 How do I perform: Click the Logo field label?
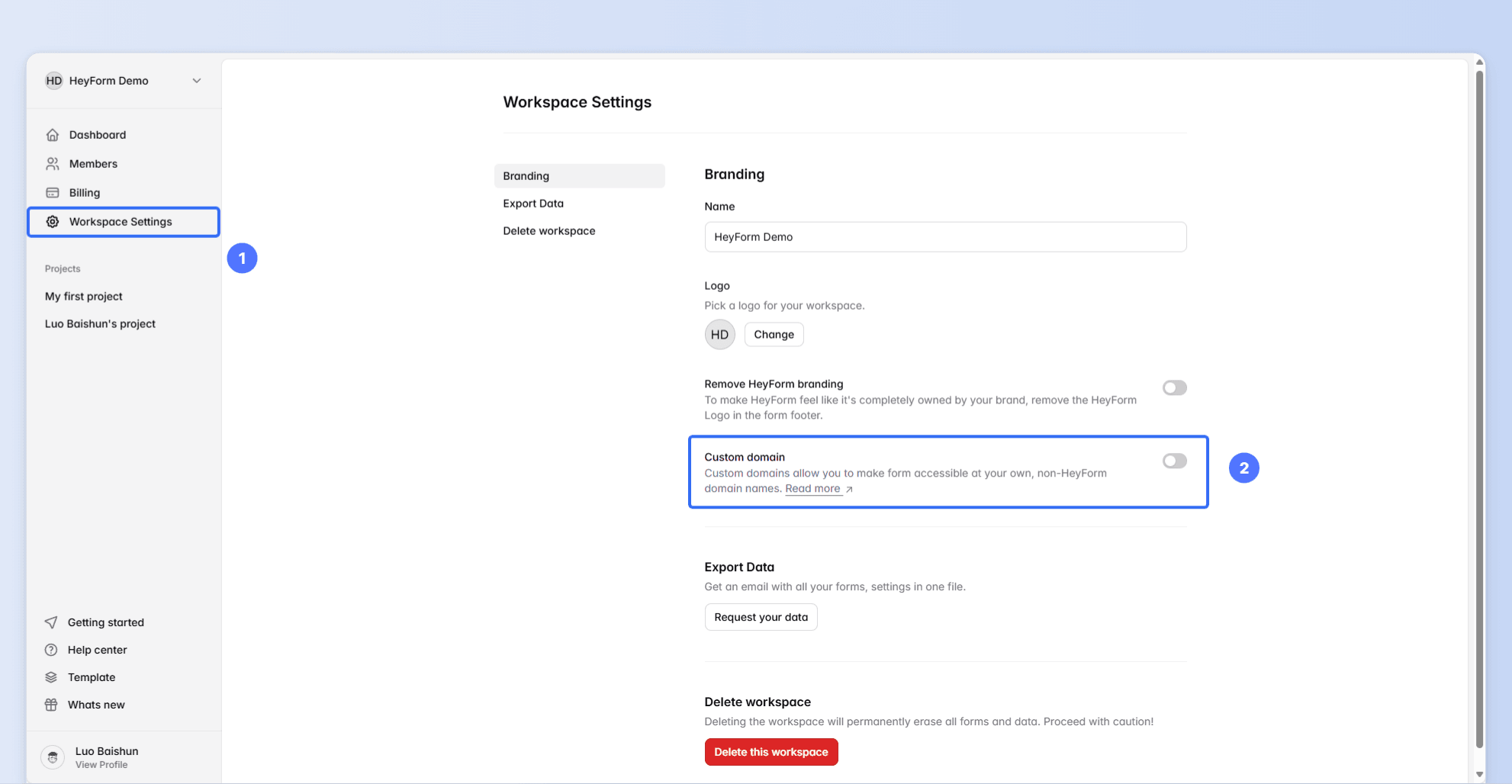point(717,286)
